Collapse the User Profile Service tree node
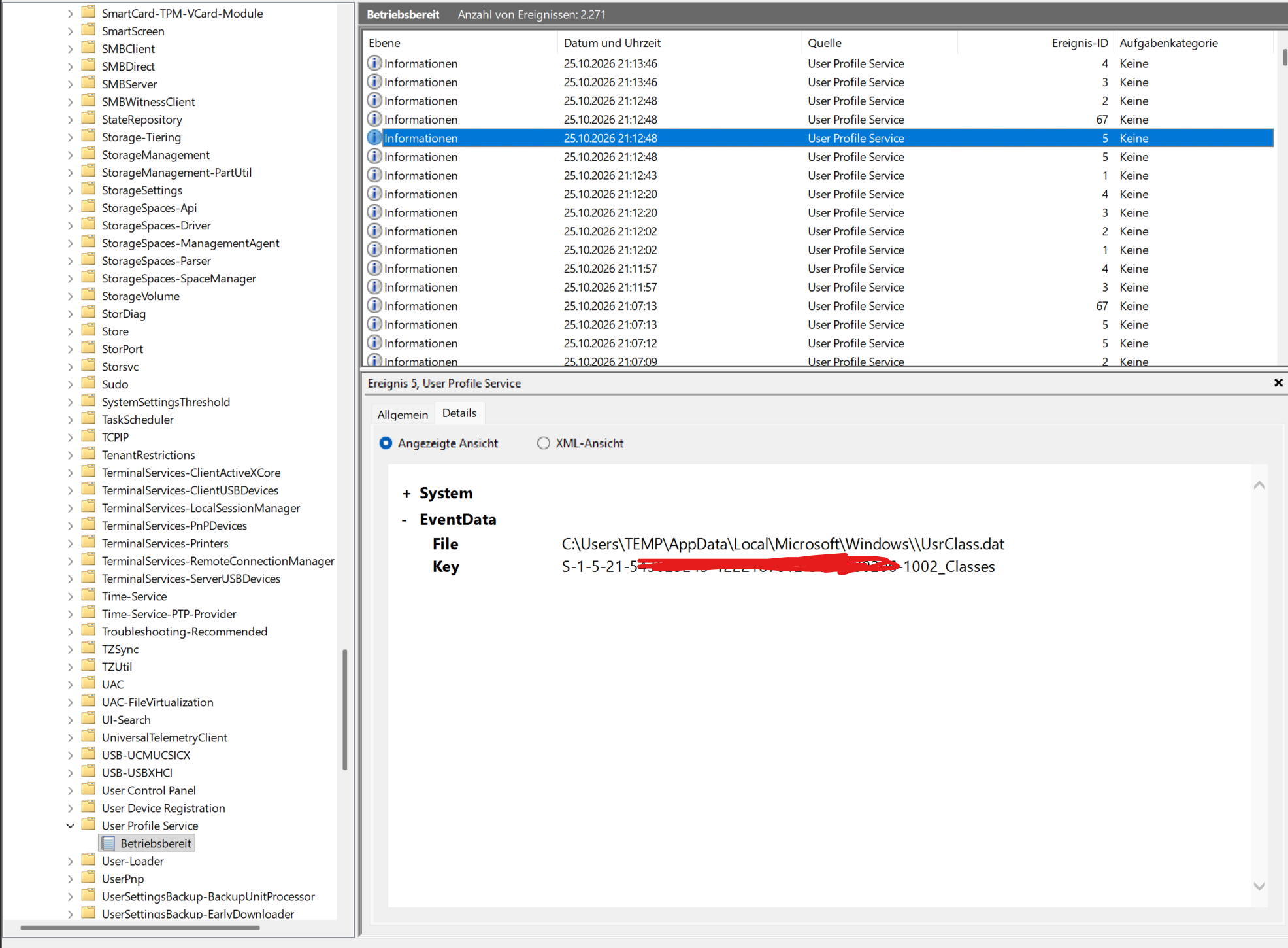Viewport: 1288px width, 948px height. pos(71,826)
